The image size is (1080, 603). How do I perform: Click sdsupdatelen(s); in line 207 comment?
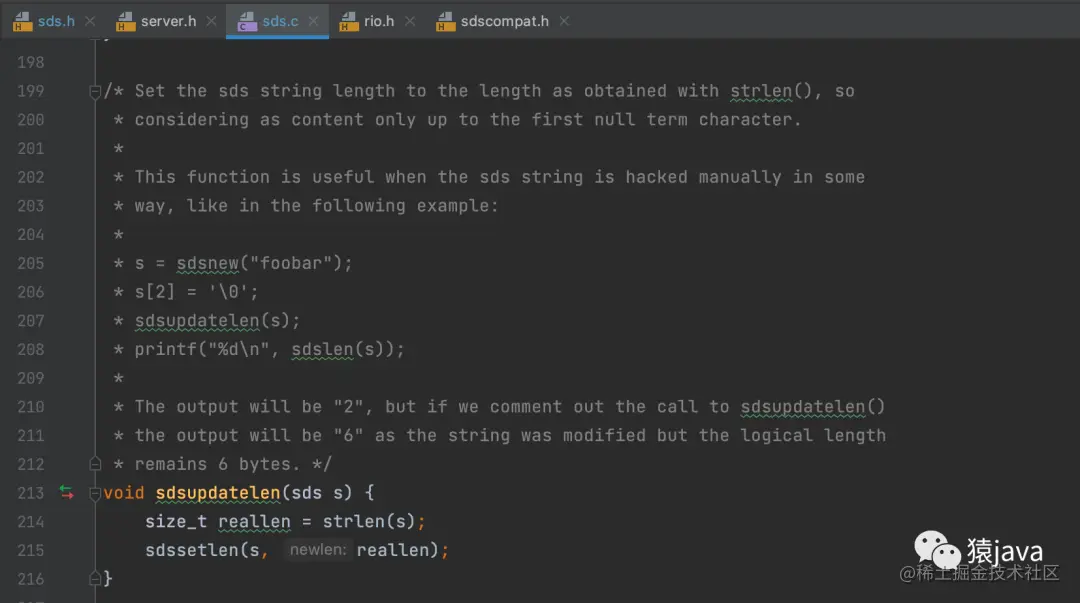[x=218, y=320]
